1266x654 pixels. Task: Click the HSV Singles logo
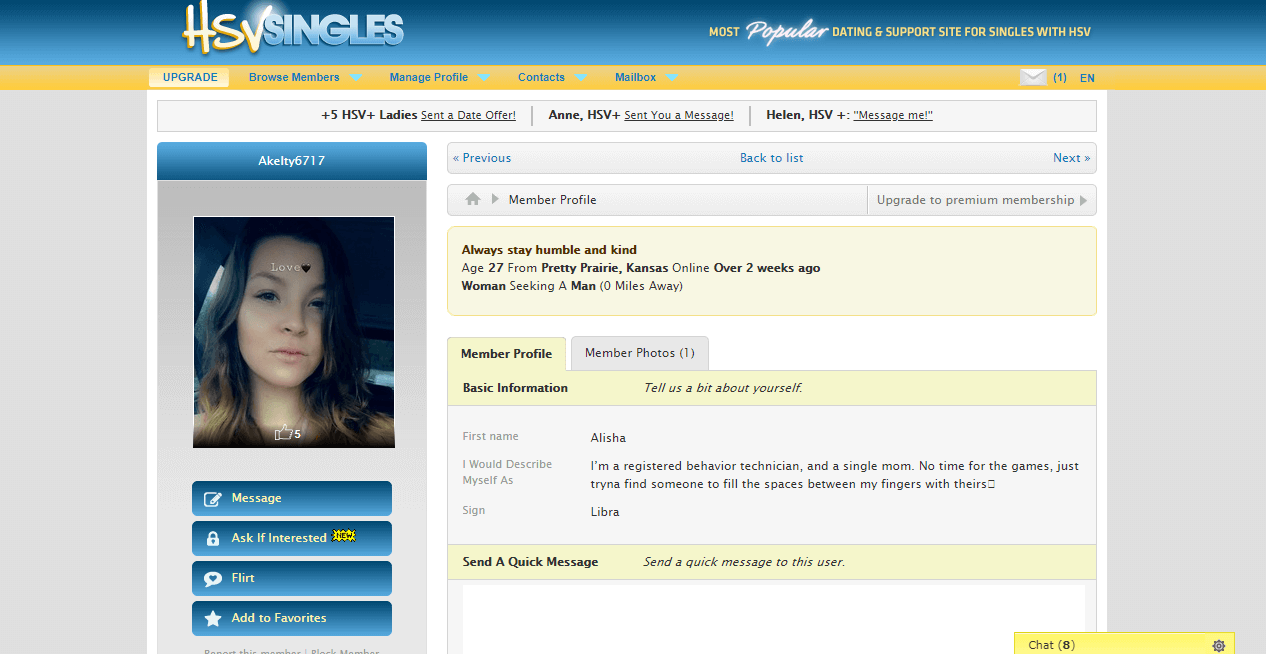pos(293,29)
